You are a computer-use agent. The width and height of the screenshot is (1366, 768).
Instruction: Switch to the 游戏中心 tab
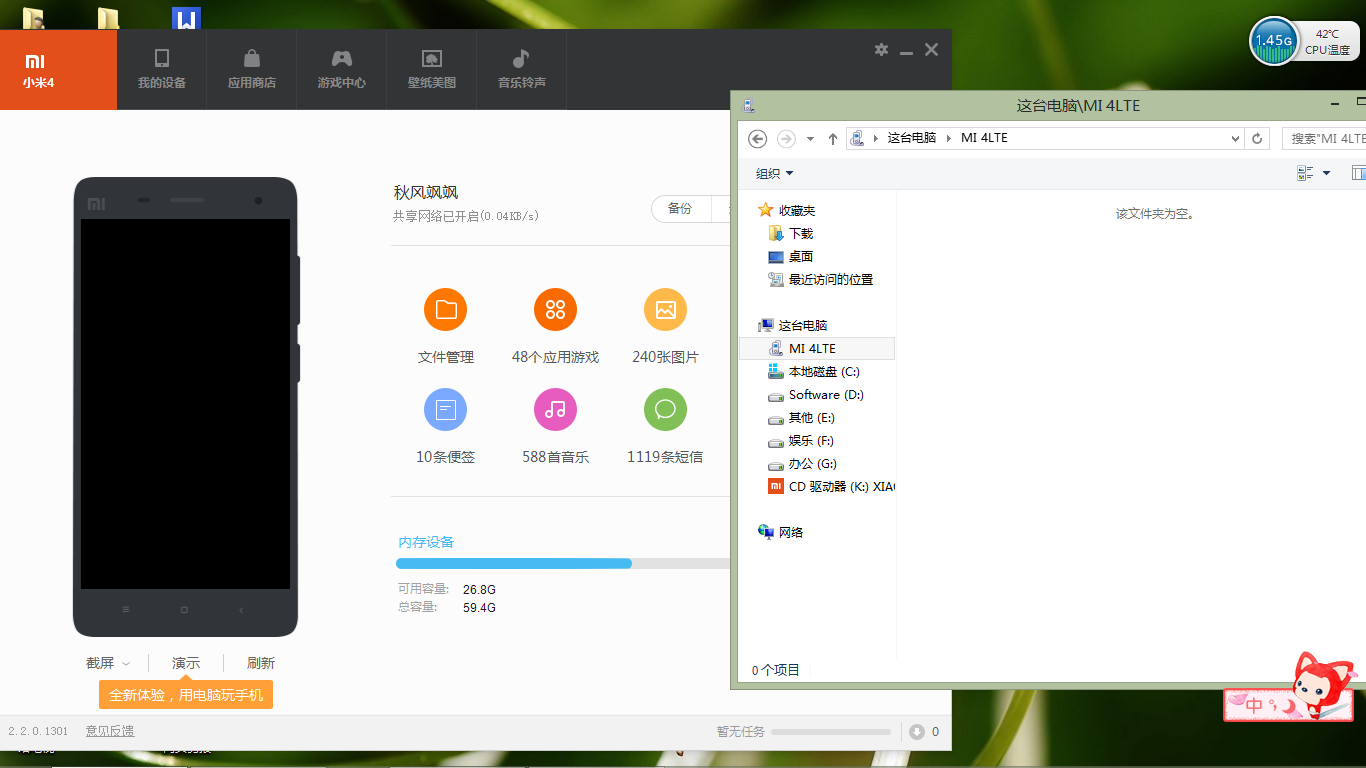point(342,69)
